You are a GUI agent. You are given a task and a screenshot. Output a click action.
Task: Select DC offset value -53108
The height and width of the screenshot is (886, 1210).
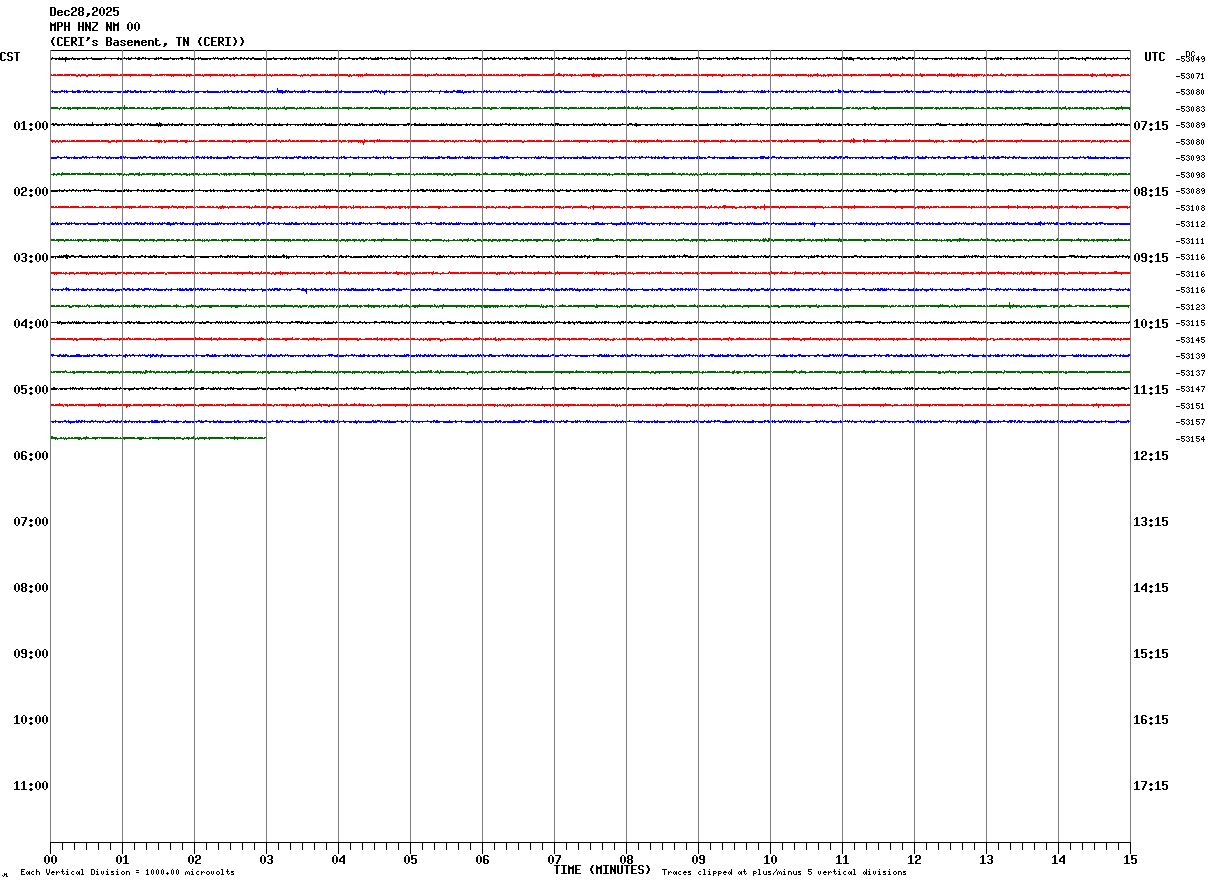pyautogui.click(x=1190, y=208)
